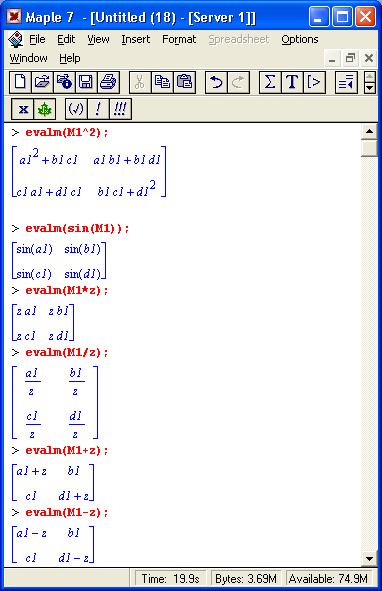This screenshot has height=591, width=382.
Task: Click the toolbar scroll-down arrow
Action: 370,88
